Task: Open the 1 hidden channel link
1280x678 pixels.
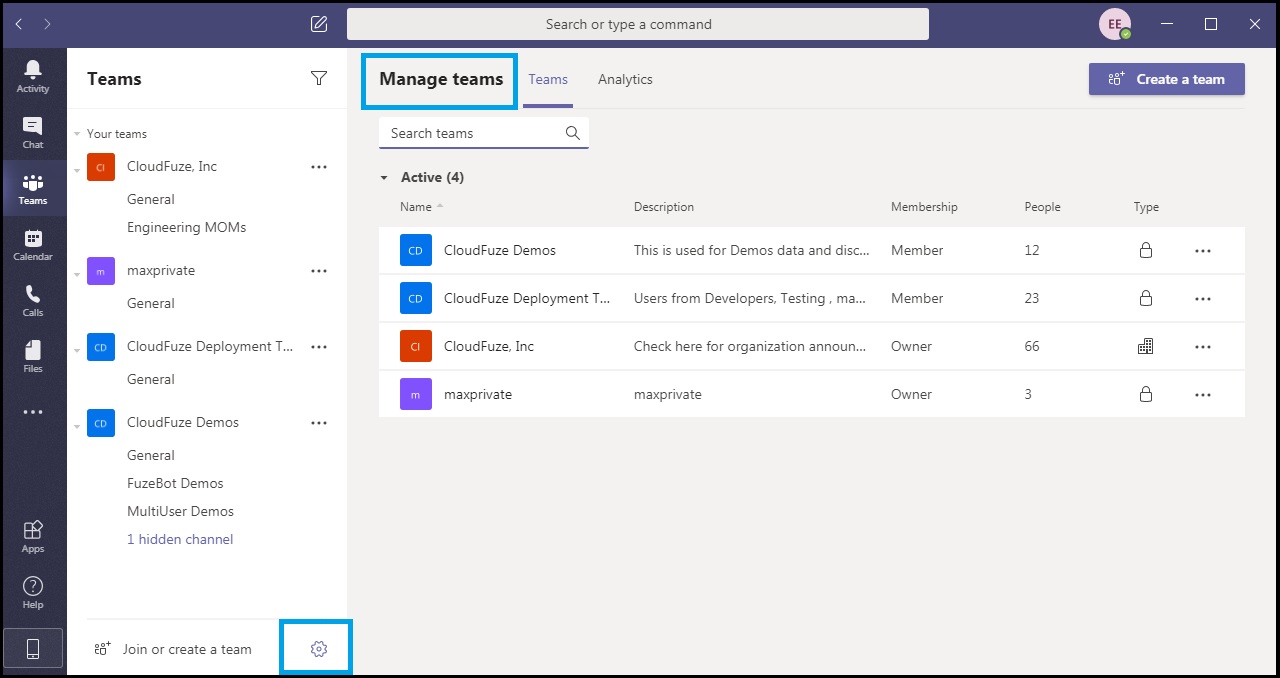Action: [180, 539]
